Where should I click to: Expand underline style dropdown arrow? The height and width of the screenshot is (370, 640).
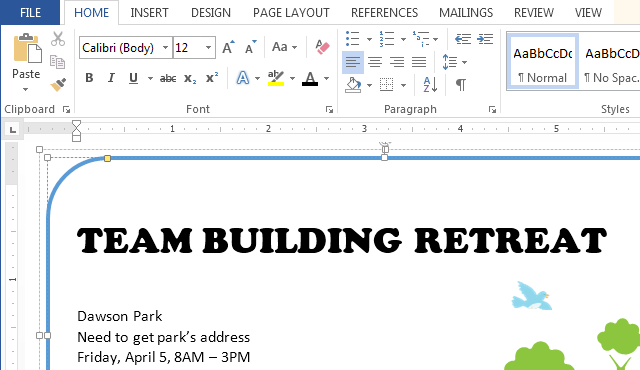click(x=150, y=78)
